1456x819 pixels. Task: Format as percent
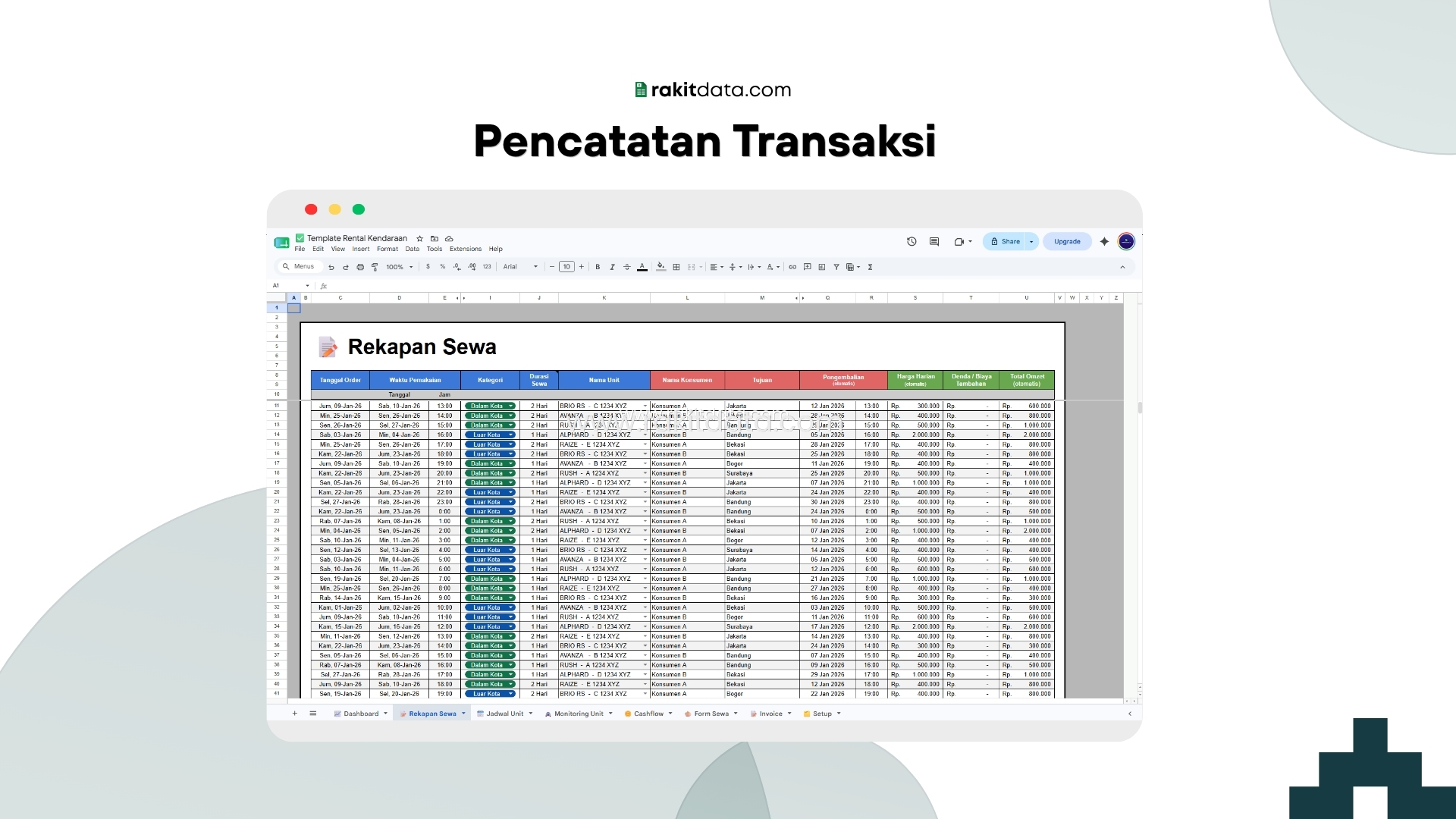[x=443, y=267]
